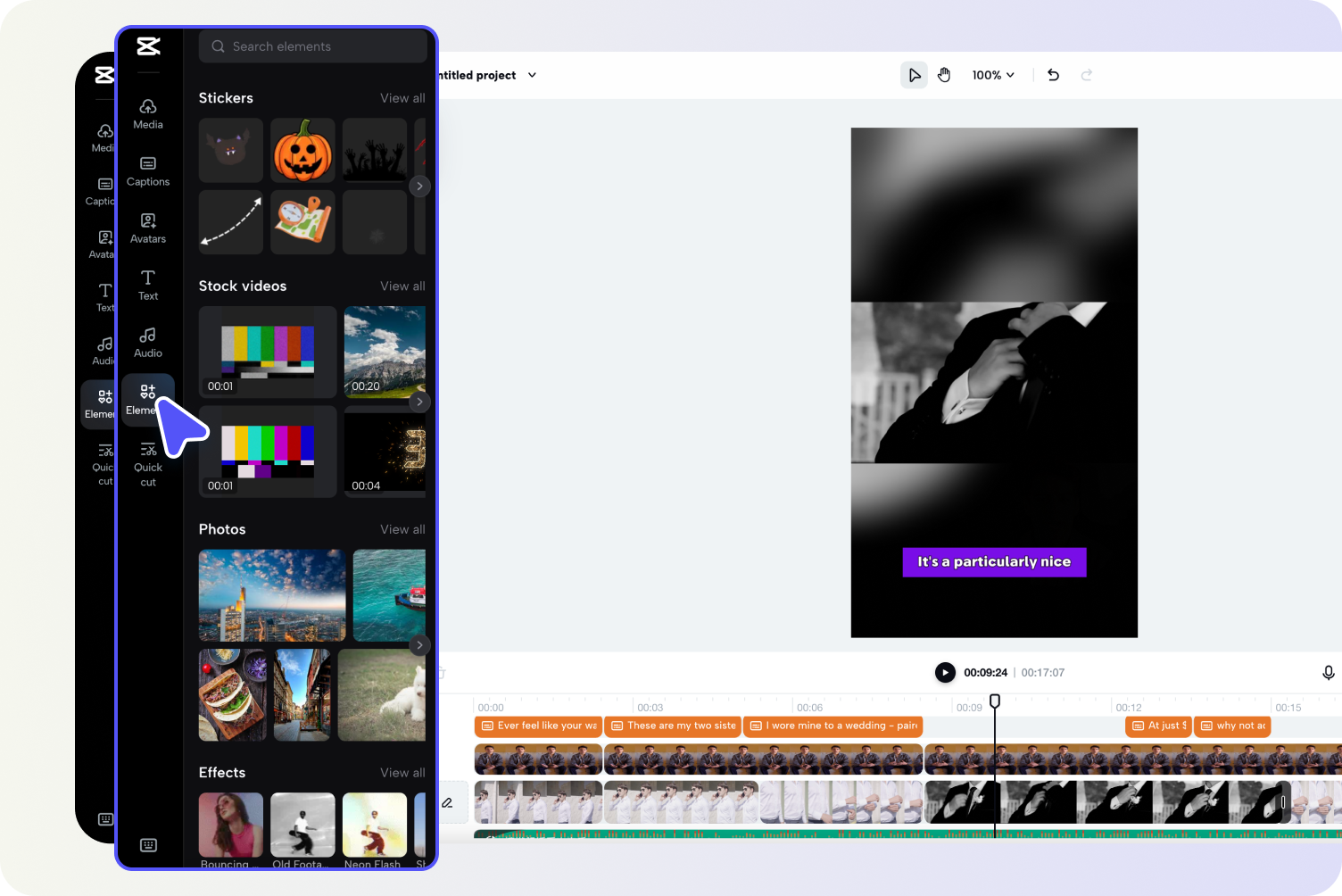Click the pencil edit icon beside the timeline track

coord(447,802)
